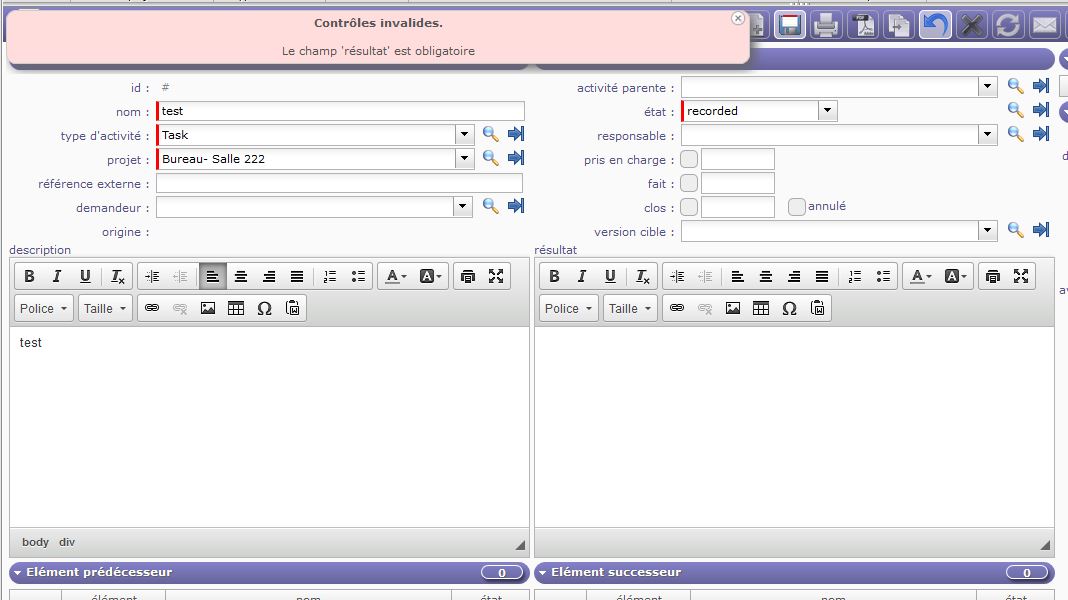
Task: Toggle Bold in the résultat editor
Action: pos(554,276)
